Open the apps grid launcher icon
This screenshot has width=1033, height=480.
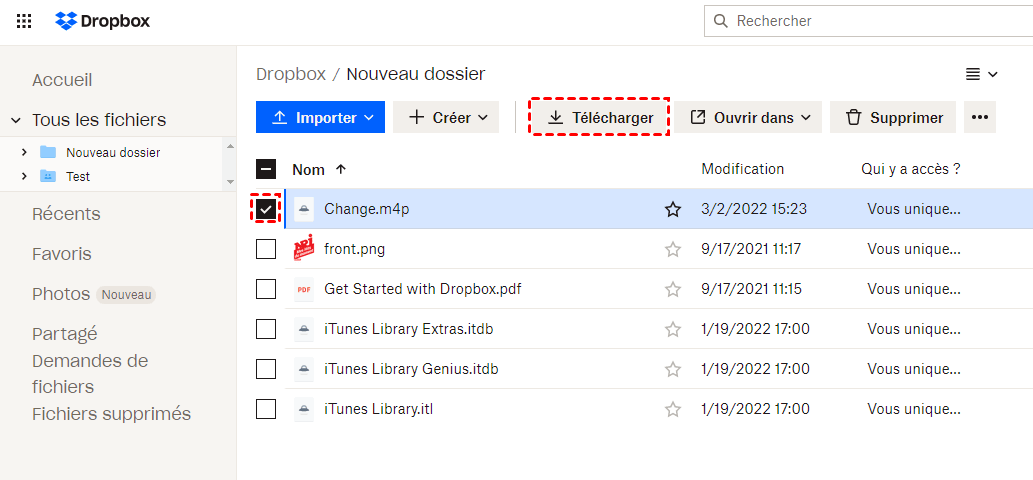click(x=24, y=21)
